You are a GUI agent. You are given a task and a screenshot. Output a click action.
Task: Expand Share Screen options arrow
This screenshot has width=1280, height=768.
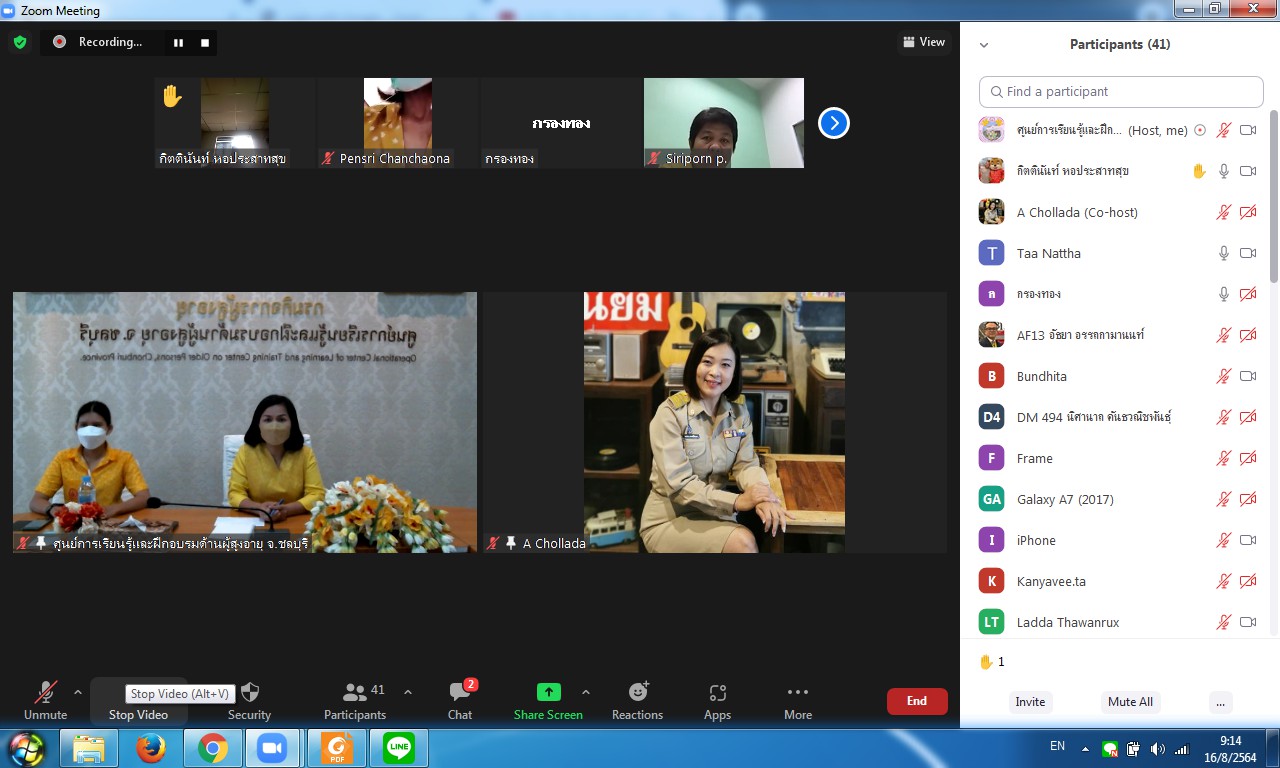pos(586,692)
